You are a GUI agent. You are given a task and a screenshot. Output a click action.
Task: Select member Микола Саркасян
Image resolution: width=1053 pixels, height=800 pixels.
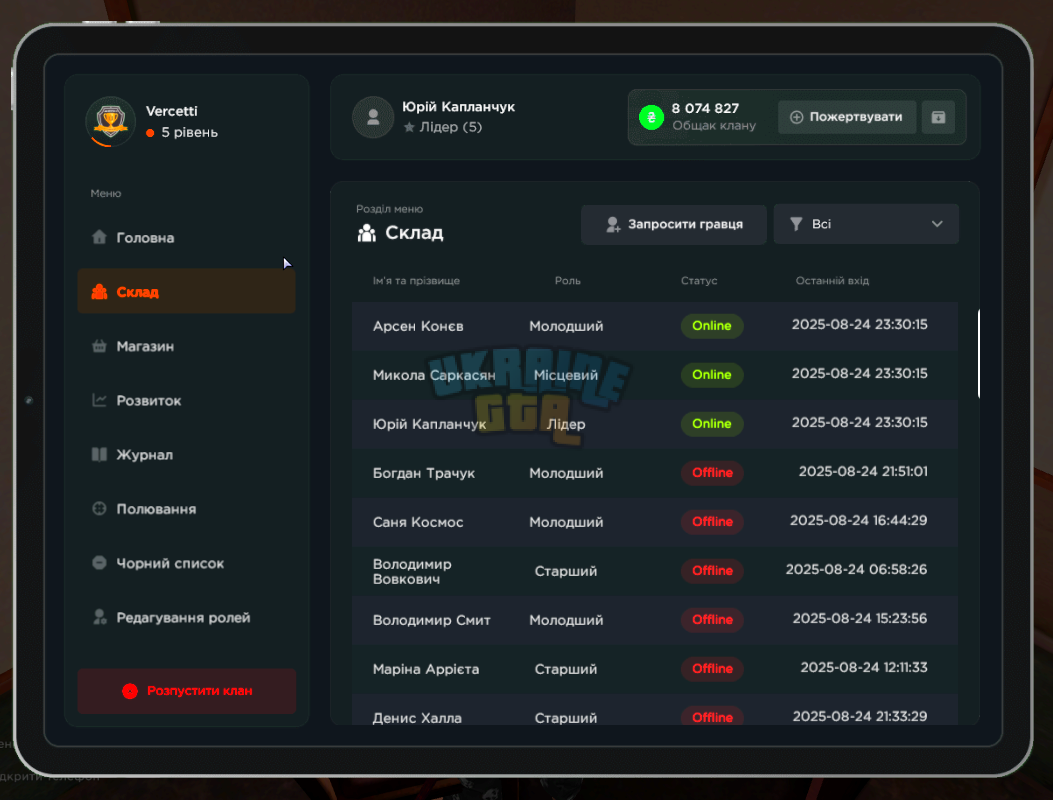click(x=655, y=375)
